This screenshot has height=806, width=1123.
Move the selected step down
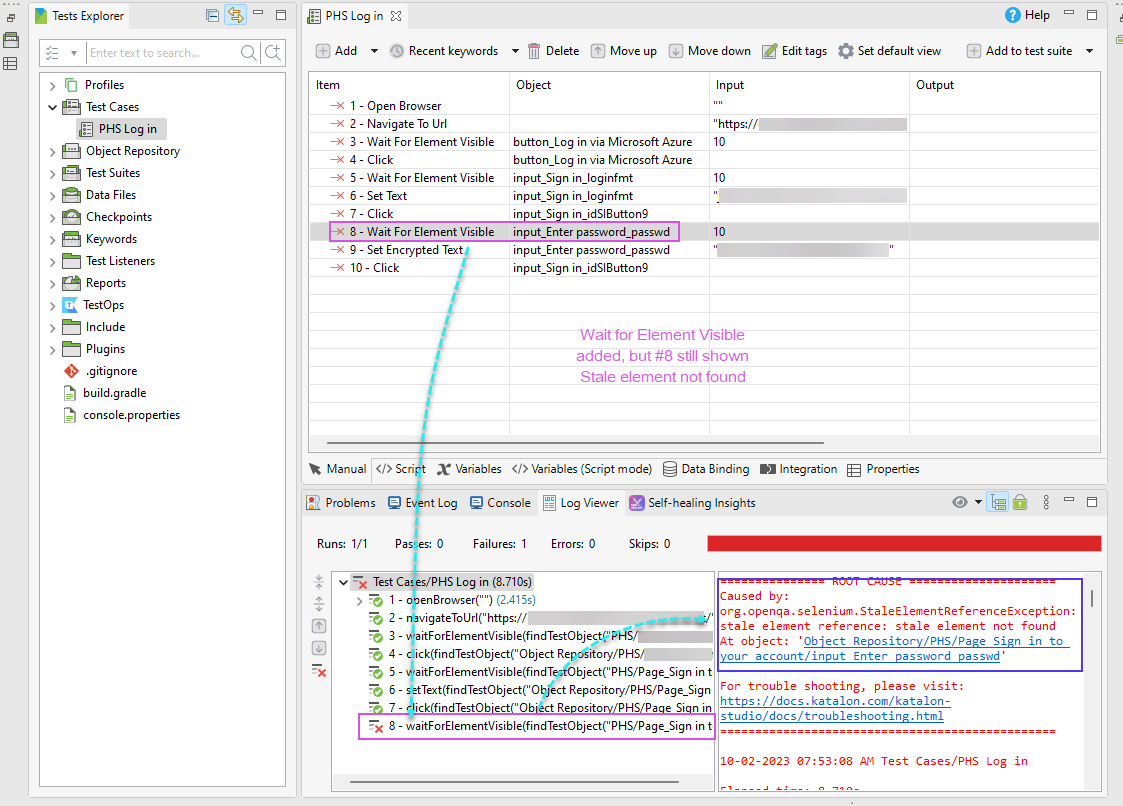709,51
